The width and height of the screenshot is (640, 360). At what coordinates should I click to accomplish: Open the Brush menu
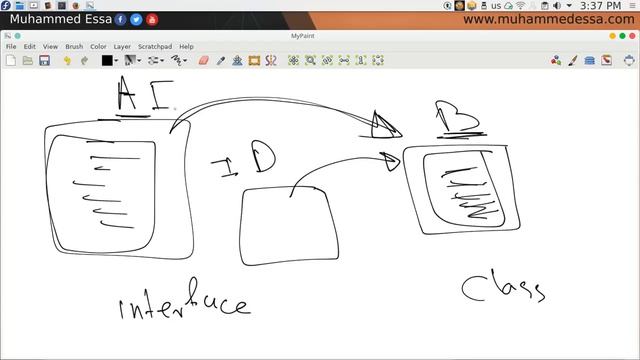pos(74,47)
